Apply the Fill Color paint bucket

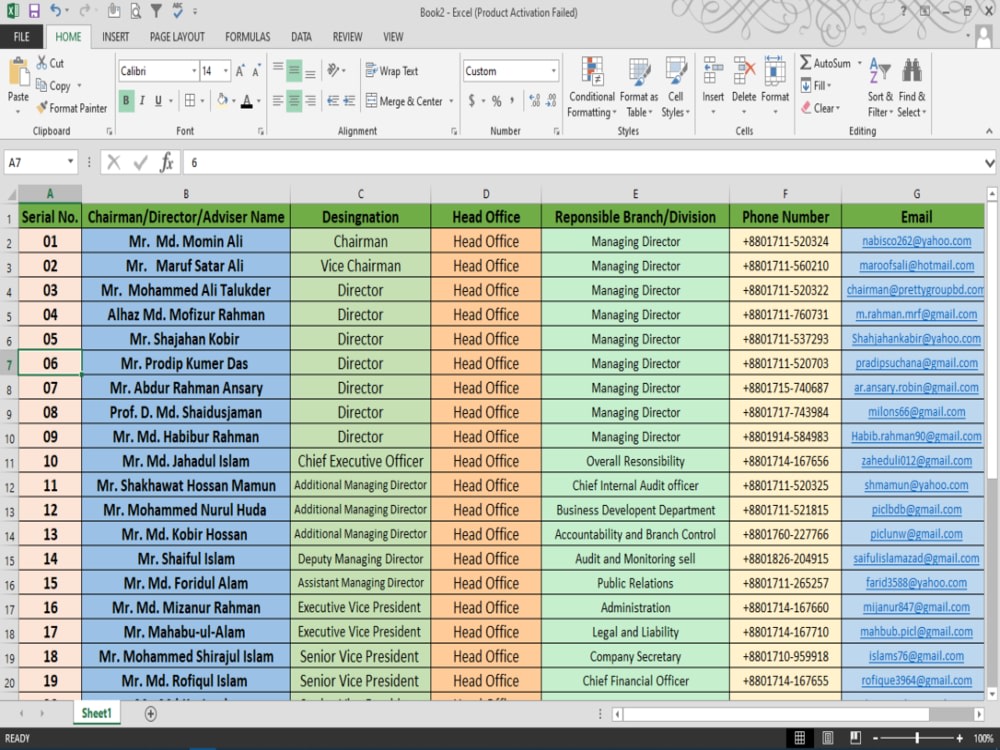(x=222, y=100)
